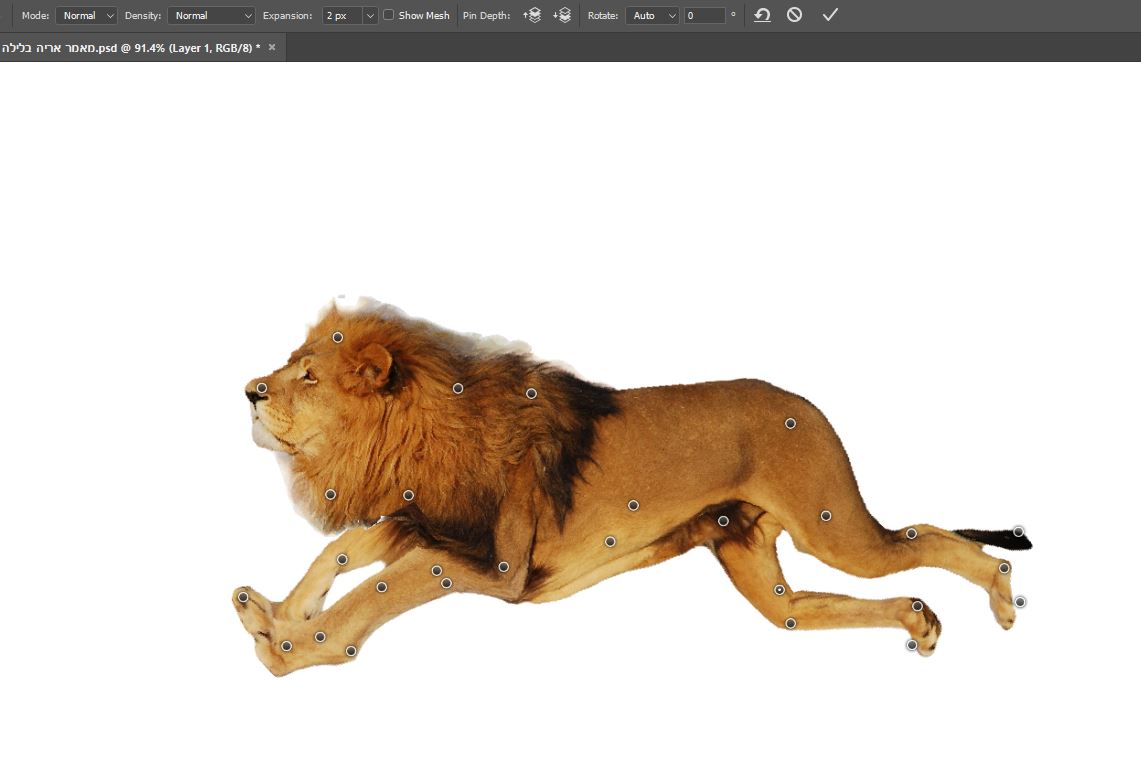The height and width of the screenshot is (774, 1141).
Task: Select the pin on the front paw tip
Action: point(243,597)
